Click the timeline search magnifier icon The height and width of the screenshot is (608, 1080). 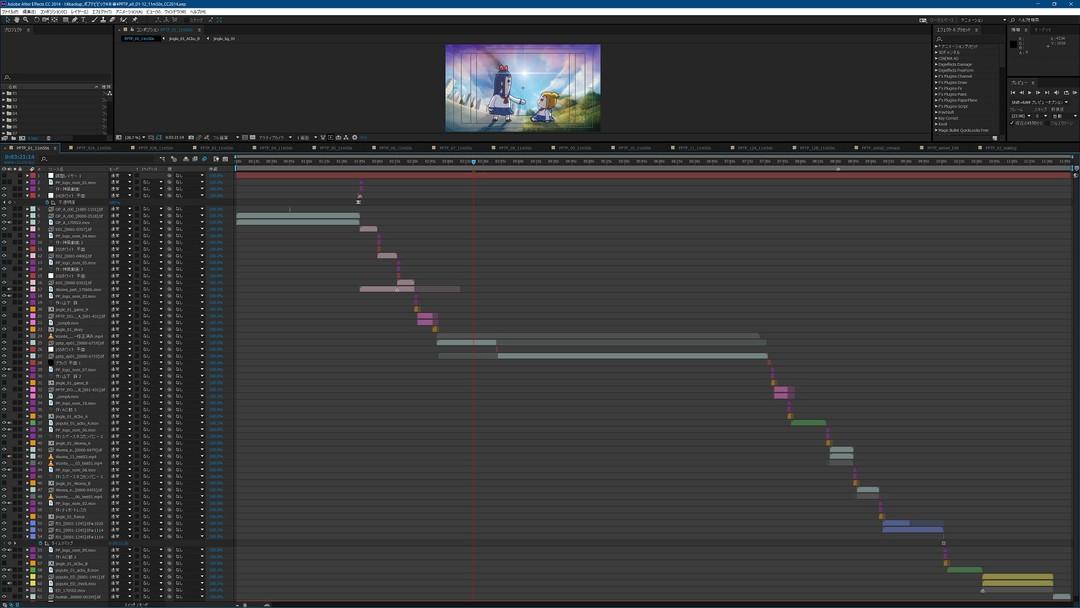pos(44,159)
